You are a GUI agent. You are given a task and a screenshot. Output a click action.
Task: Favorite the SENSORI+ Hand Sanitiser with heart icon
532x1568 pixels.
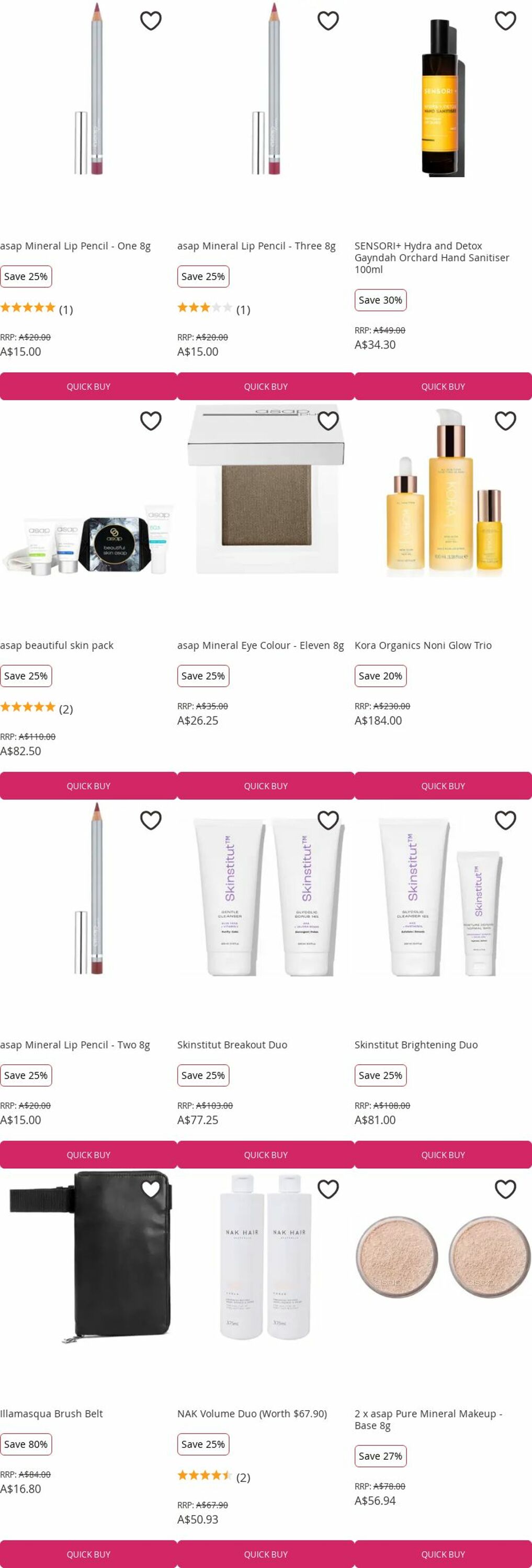pos(505,21)
